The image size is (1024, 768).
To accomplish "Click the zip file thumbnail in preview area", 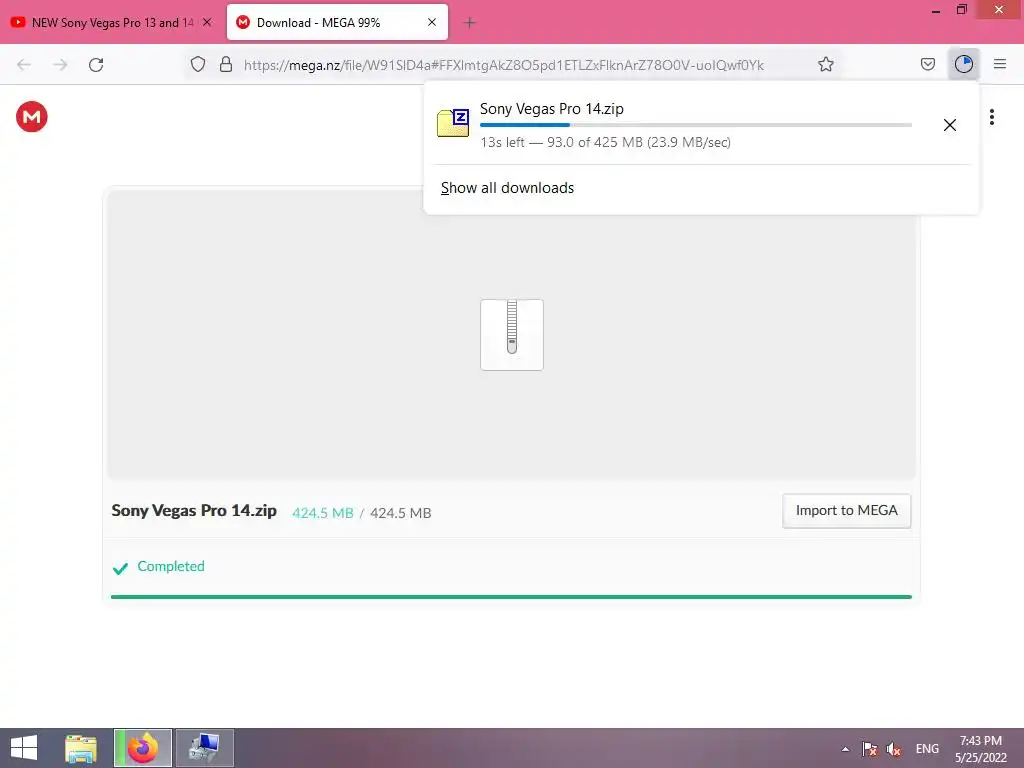I will pyautogui.click(x=512, y=334).
